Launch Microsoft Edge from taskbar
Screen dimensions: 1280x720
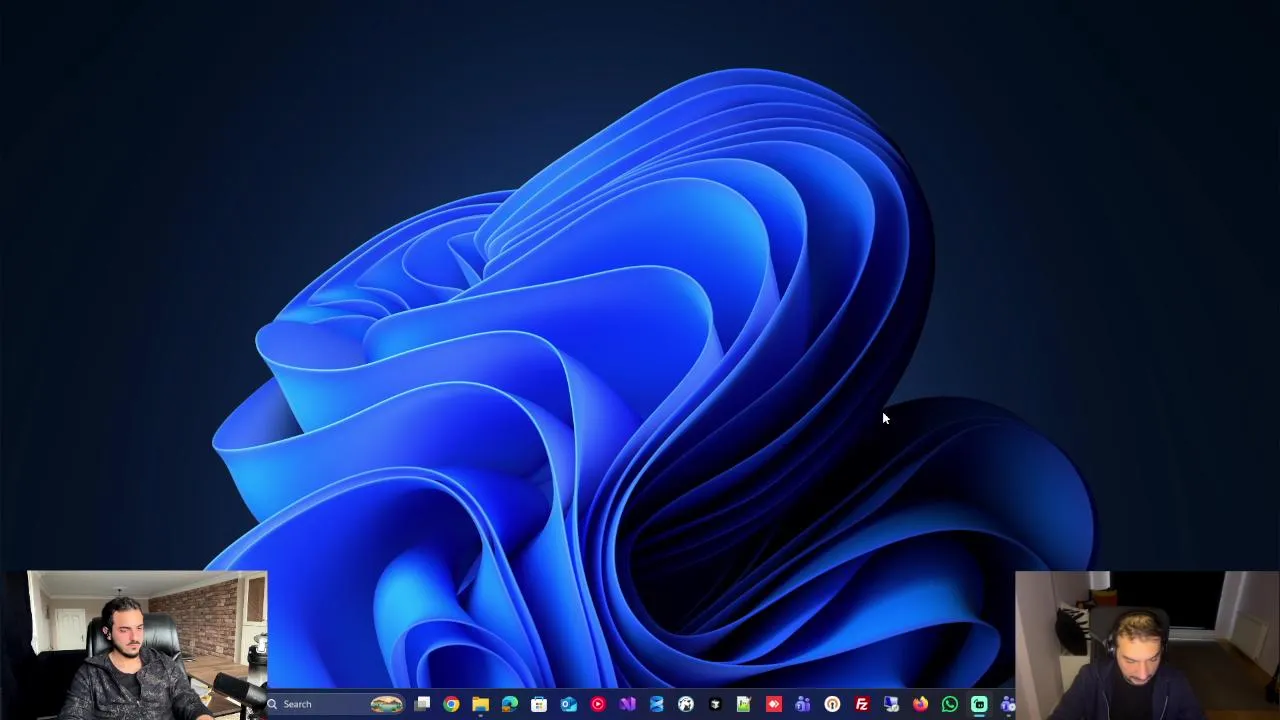pos(510,704)
